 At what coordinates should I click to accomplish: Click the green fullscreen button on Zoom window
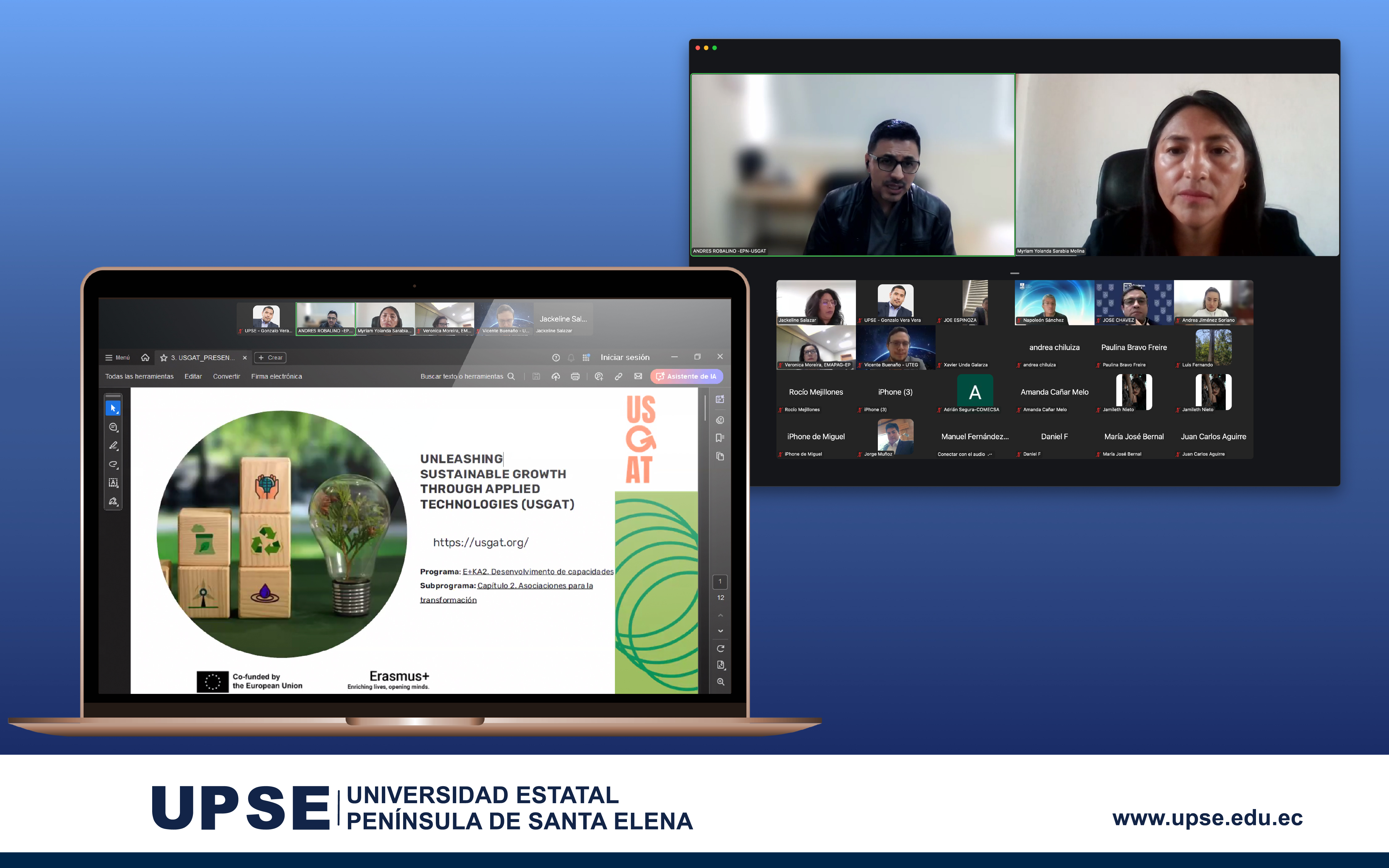pos(715,48)
